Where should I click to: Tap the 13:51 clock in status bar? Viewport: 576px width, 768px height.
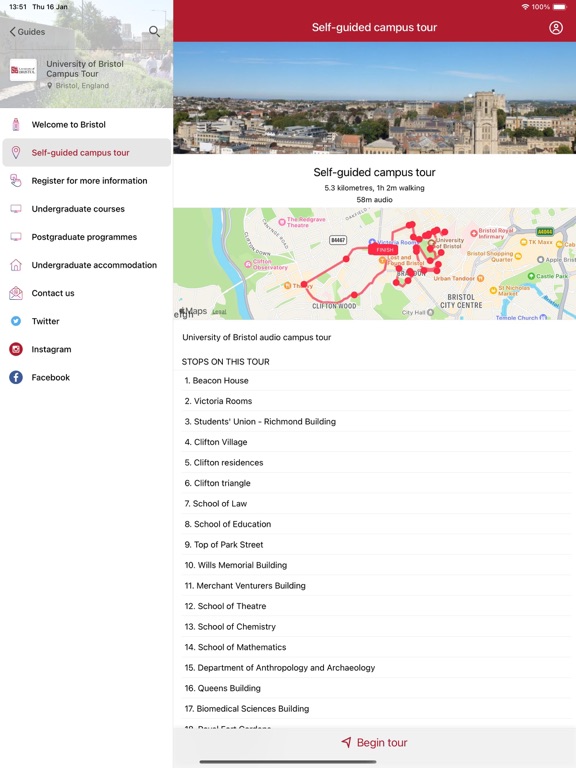(x=18, y=7)
